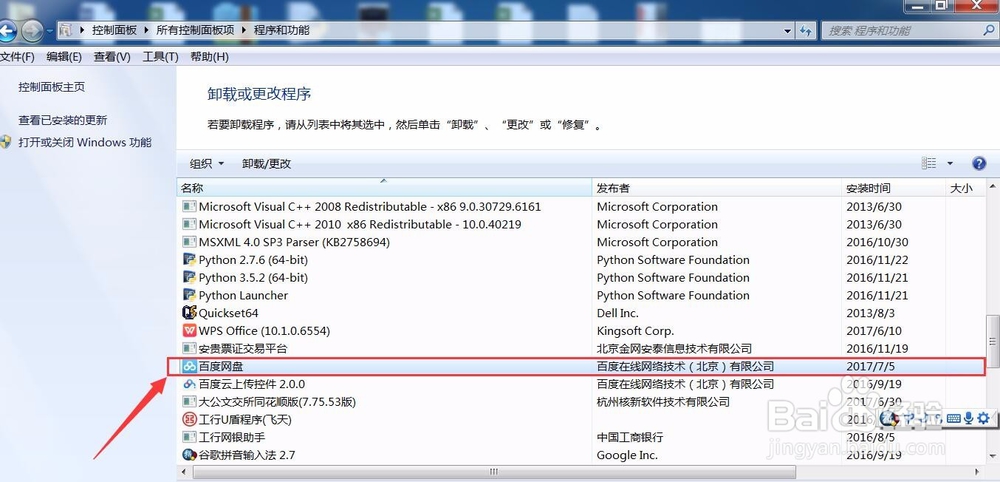The image size is (1000, 482).
Task: Open the recent pages dropdown arrow
Action: click(49, 31)
